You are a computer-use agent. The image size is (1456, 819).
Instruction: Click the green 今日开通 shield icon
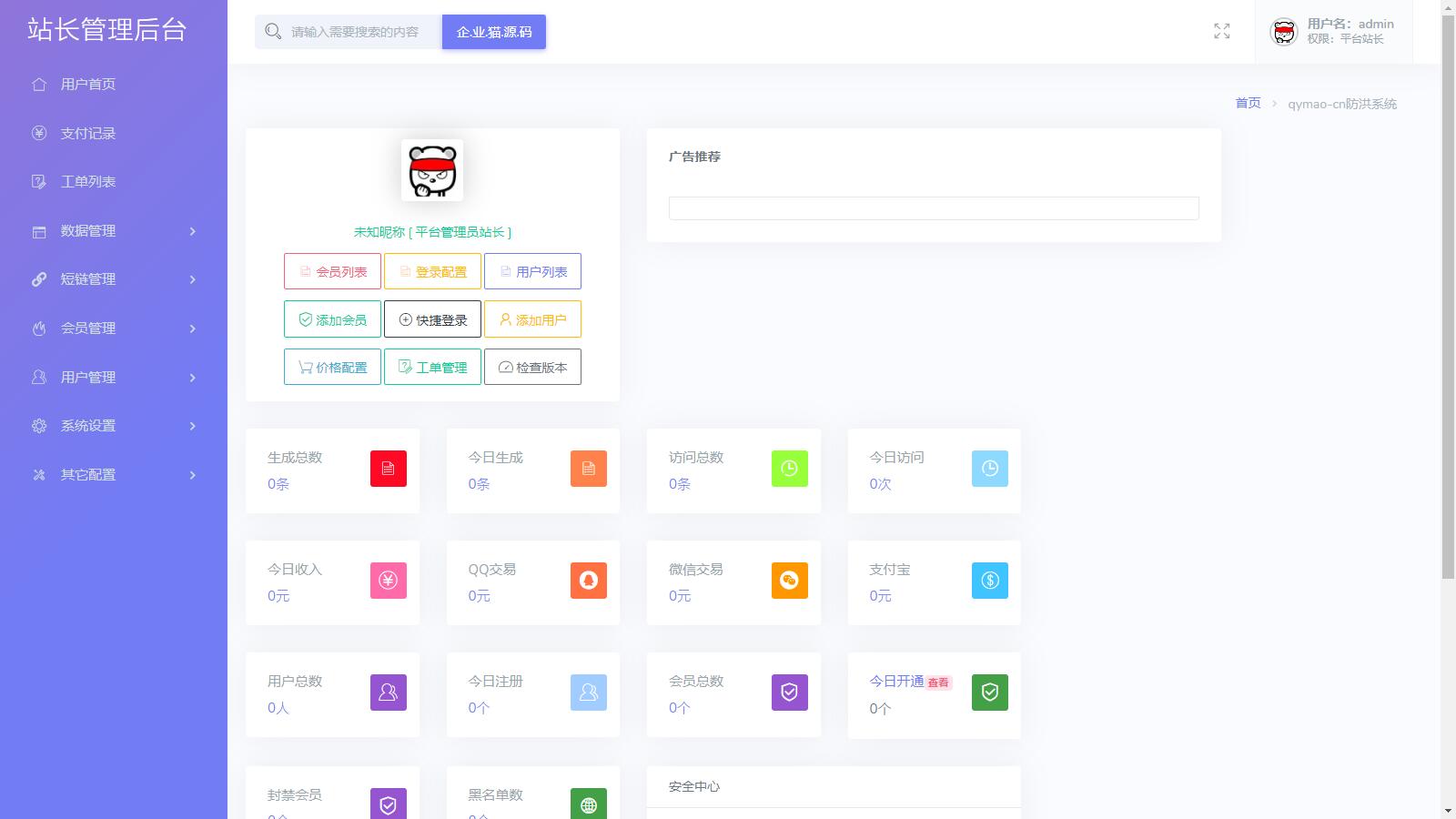(989, 693)
